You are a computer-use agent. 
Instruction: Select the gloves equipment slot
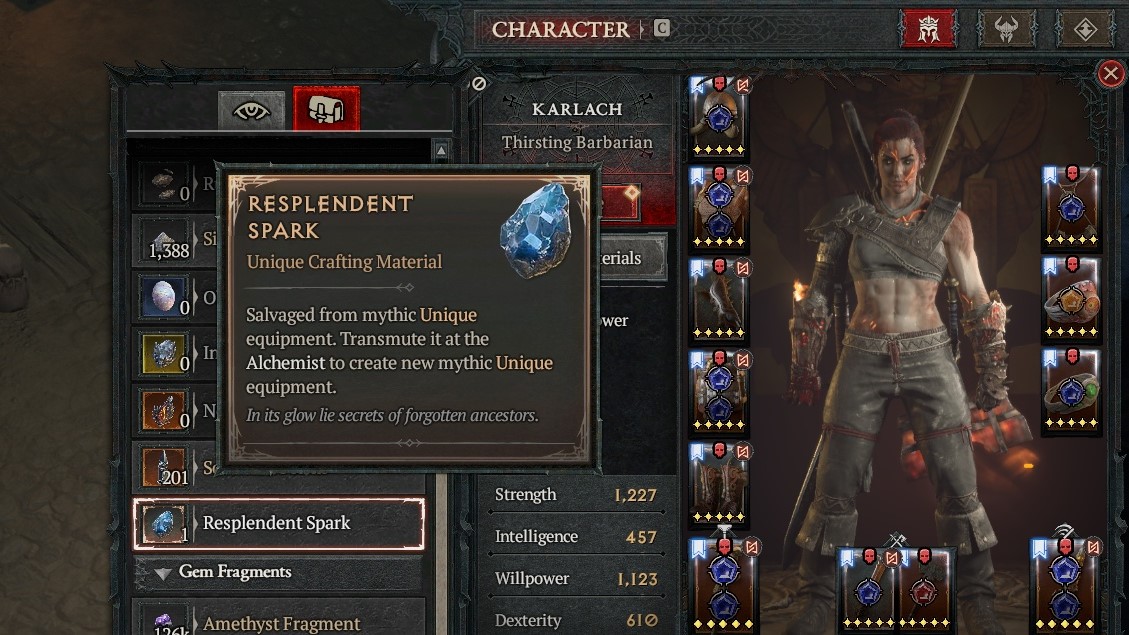pos(719,300)
